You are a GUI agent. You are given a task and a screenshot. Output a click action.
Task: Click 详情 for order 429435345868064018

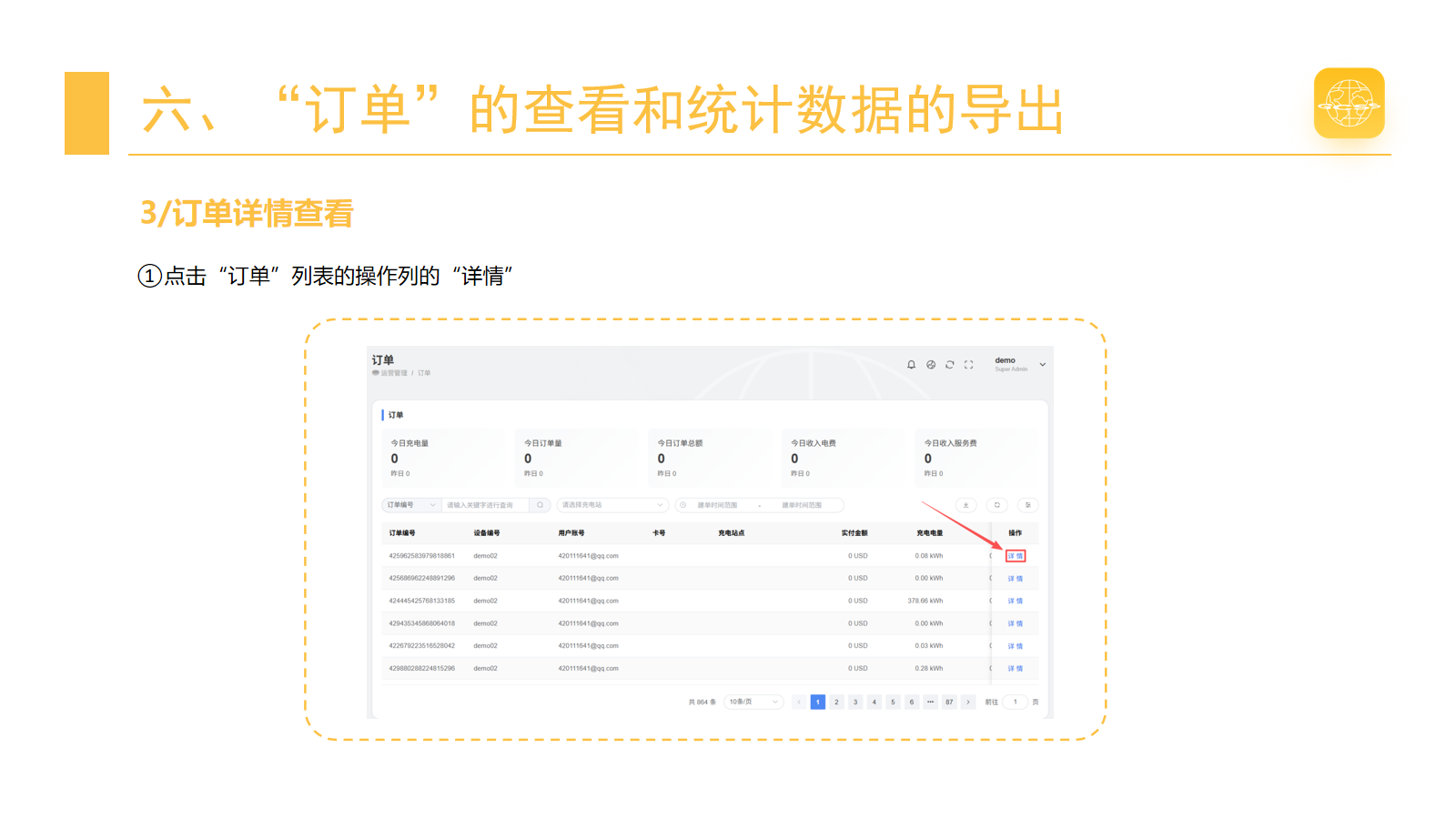[x=1016, y=623]
